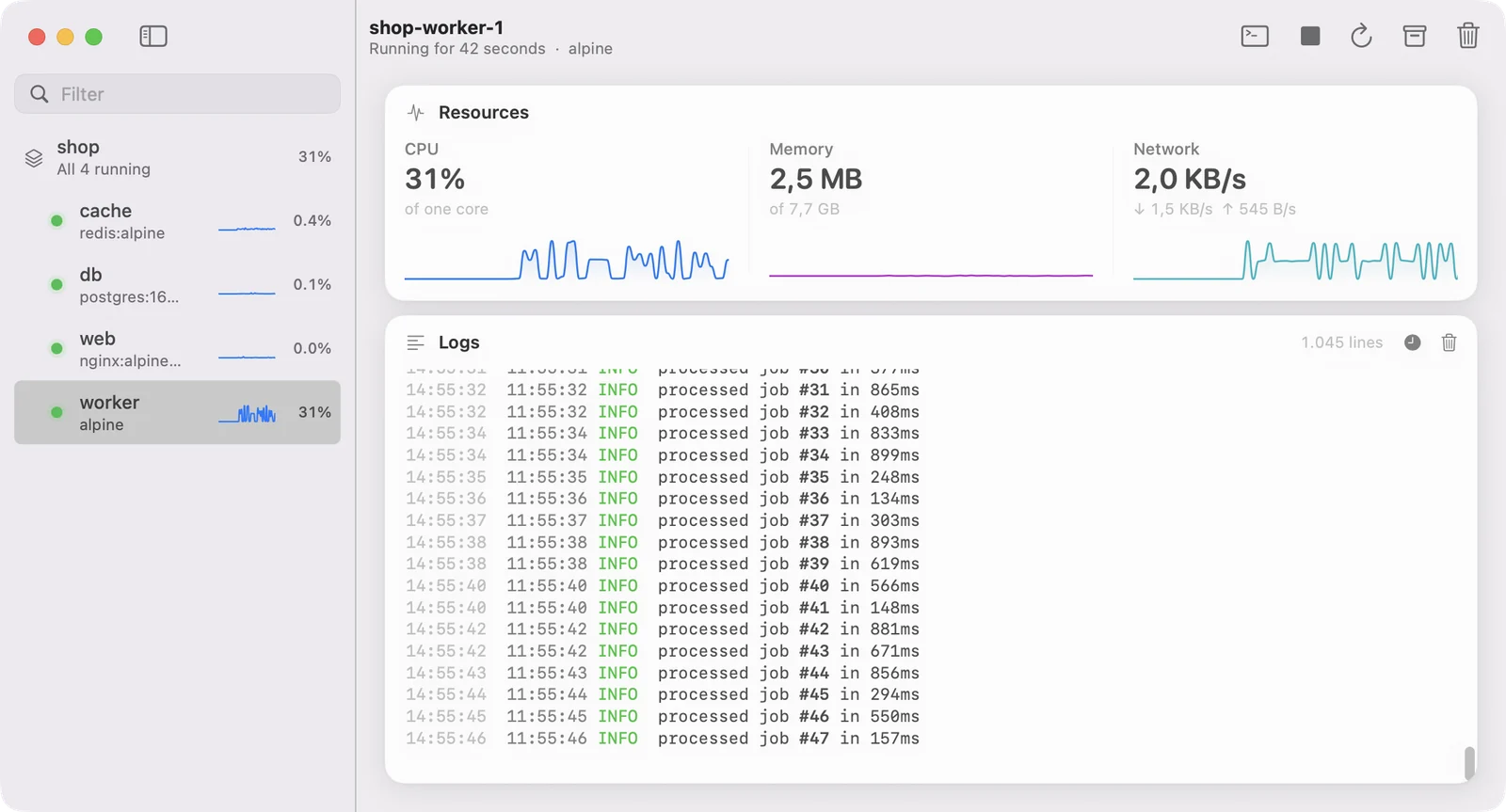Click the Logs lines icon
The image size is (1506, 812).
pyautogui.click(x=415, y=342)
